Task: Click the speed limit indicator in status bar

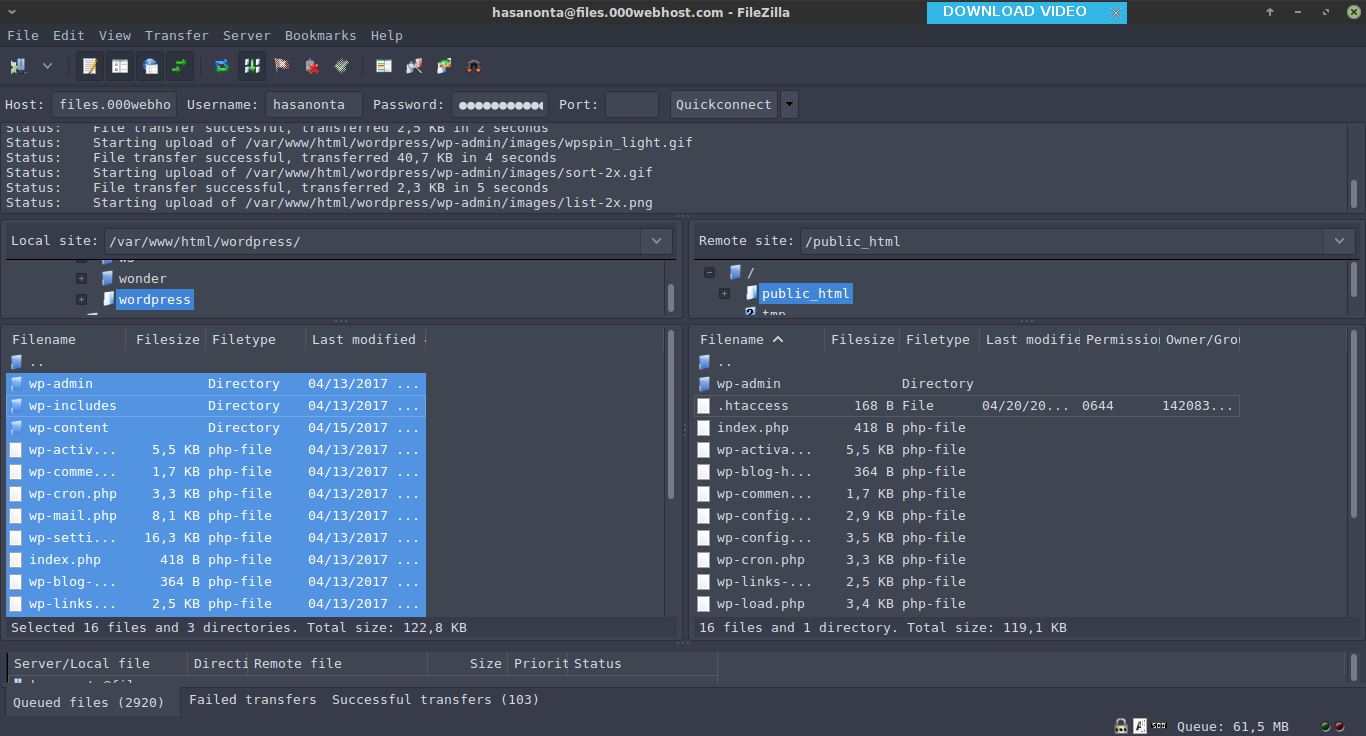Action: 1159,726
